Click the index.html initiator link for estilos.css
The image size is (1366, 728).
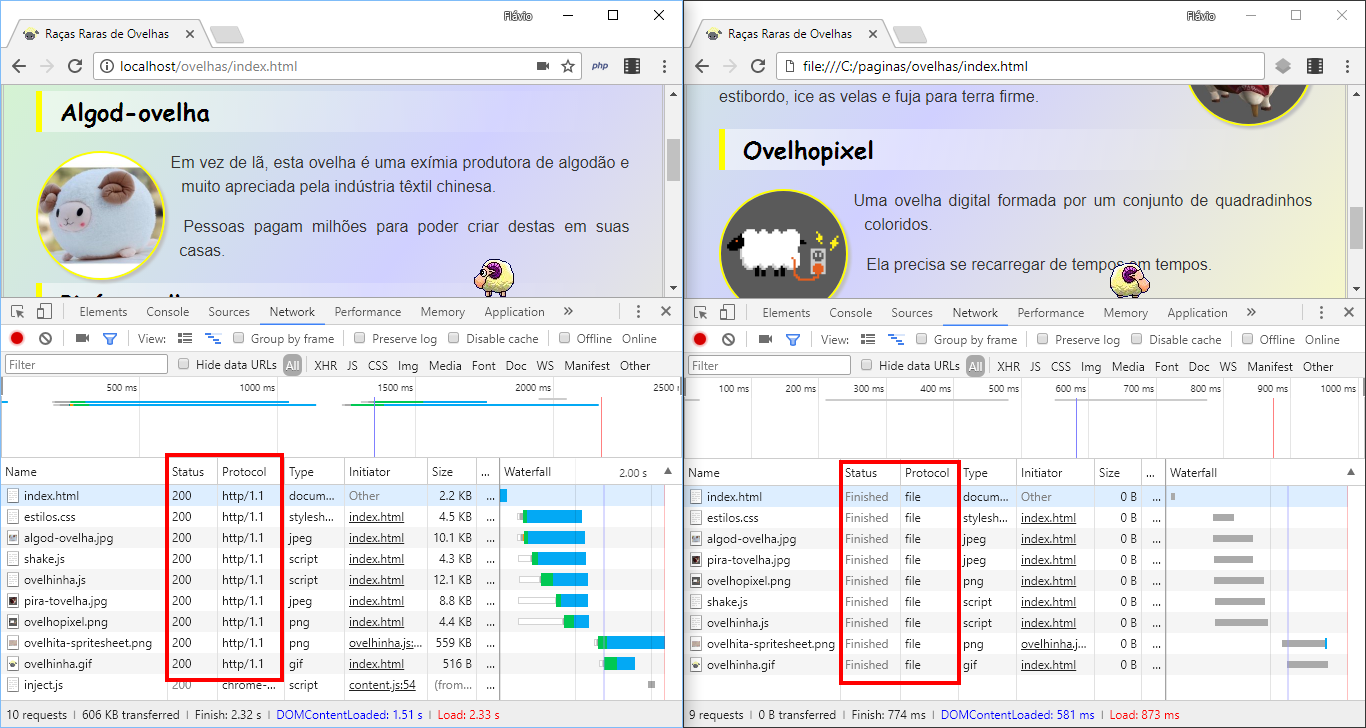376,516
